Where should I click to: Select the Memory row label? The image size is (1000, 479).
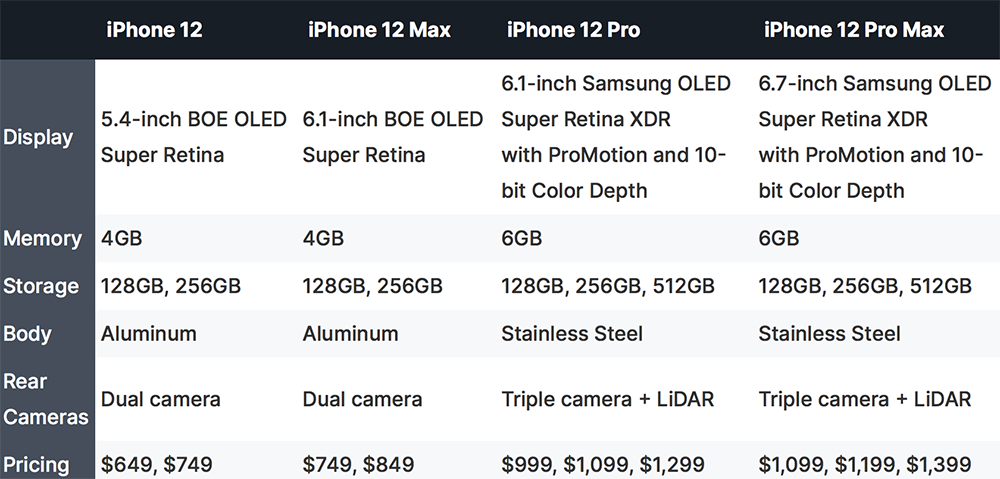click(42, 239)
